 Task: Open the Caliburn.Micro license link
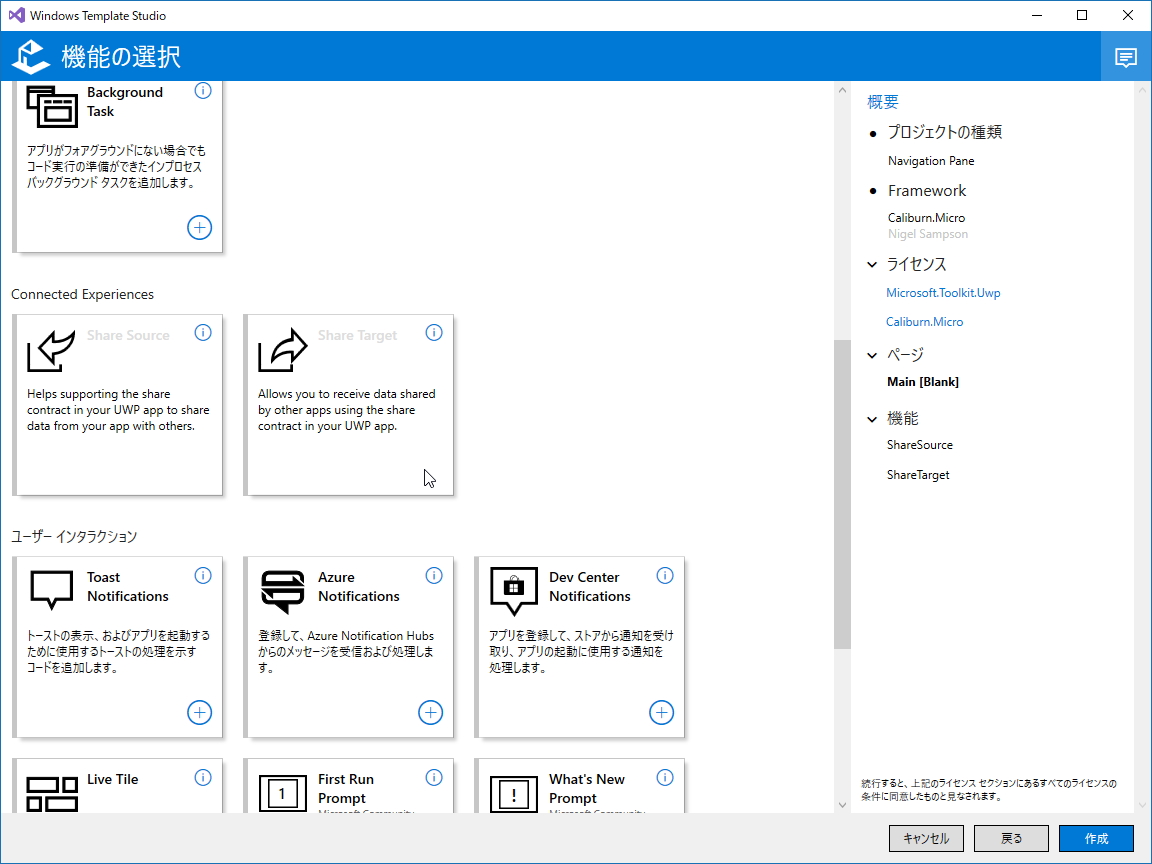tap(925, 321)
